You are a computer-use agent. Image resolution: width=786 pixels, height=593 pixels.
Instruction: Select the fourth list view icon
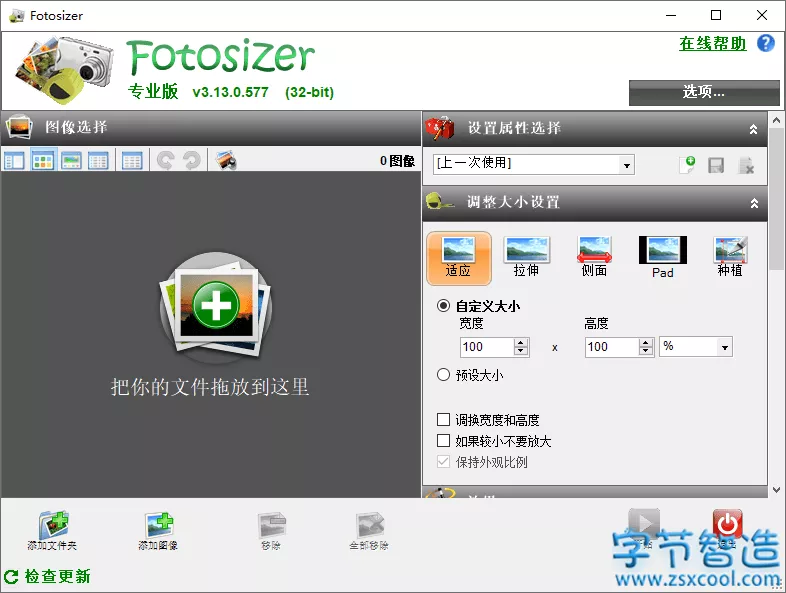(98, 161)
